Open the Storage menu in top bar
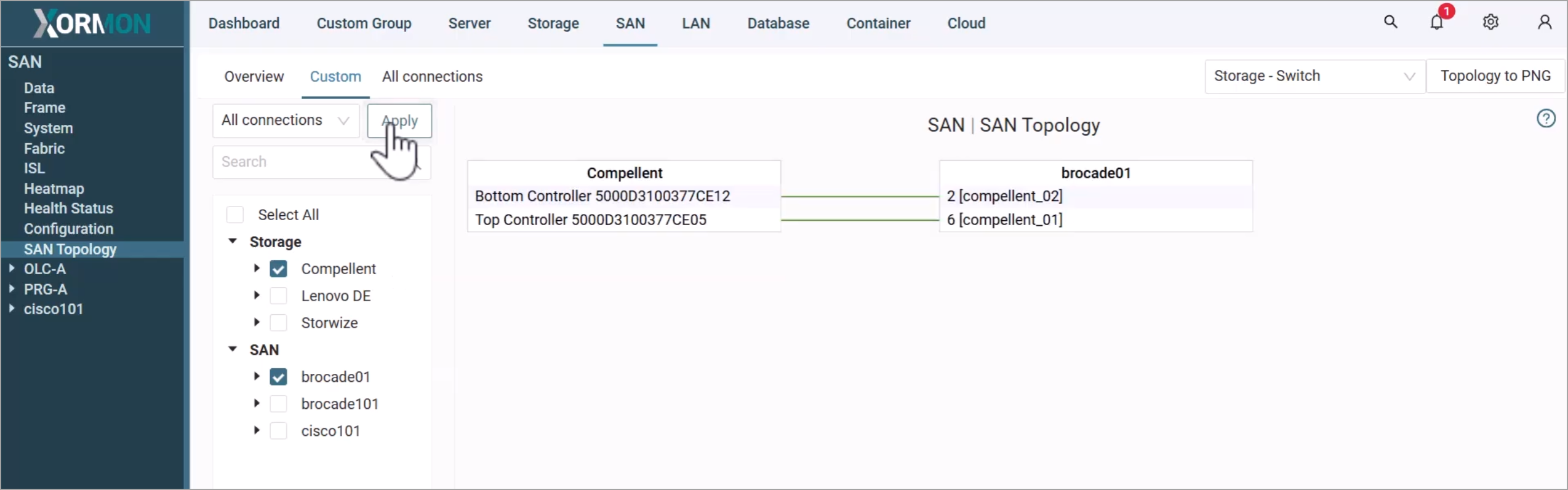The image size is (1568, 490). coord(553,23)
